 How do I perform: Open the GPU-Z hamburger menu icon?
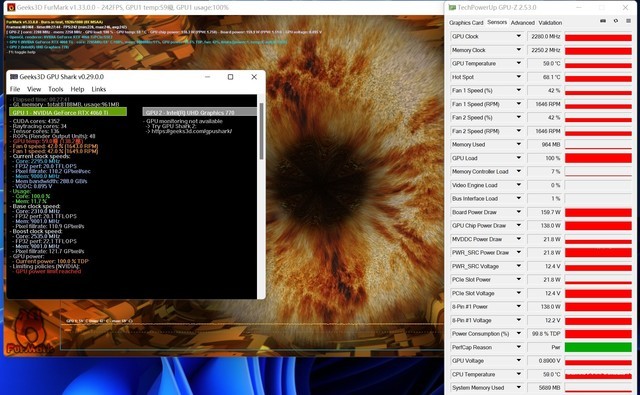pos(628,21)
